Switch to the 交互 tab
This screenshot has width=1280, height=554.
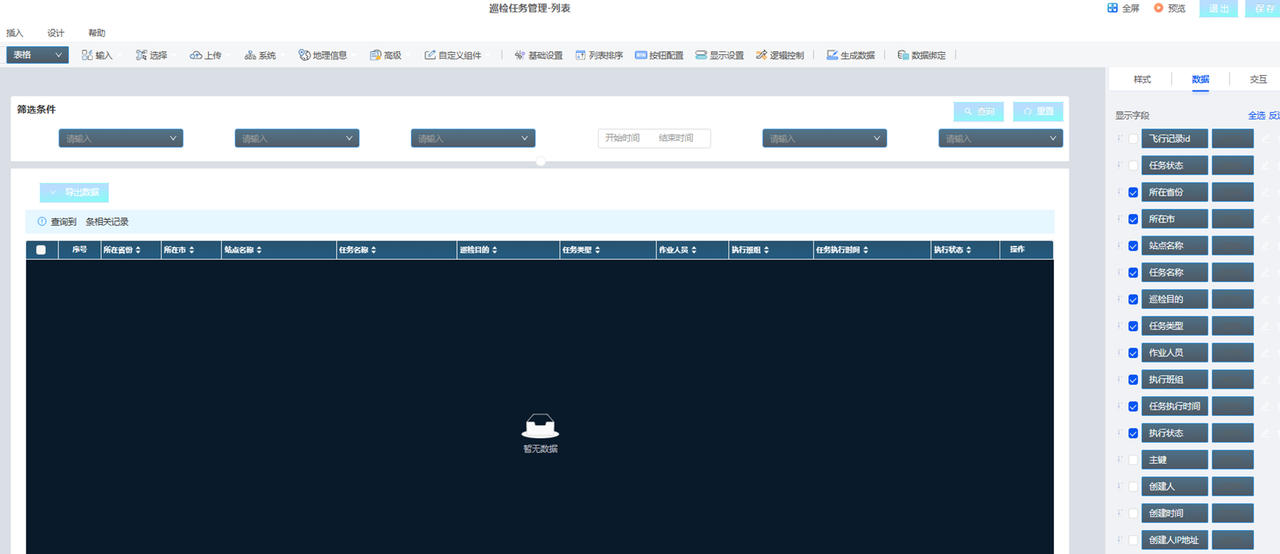coord(1258,79)
